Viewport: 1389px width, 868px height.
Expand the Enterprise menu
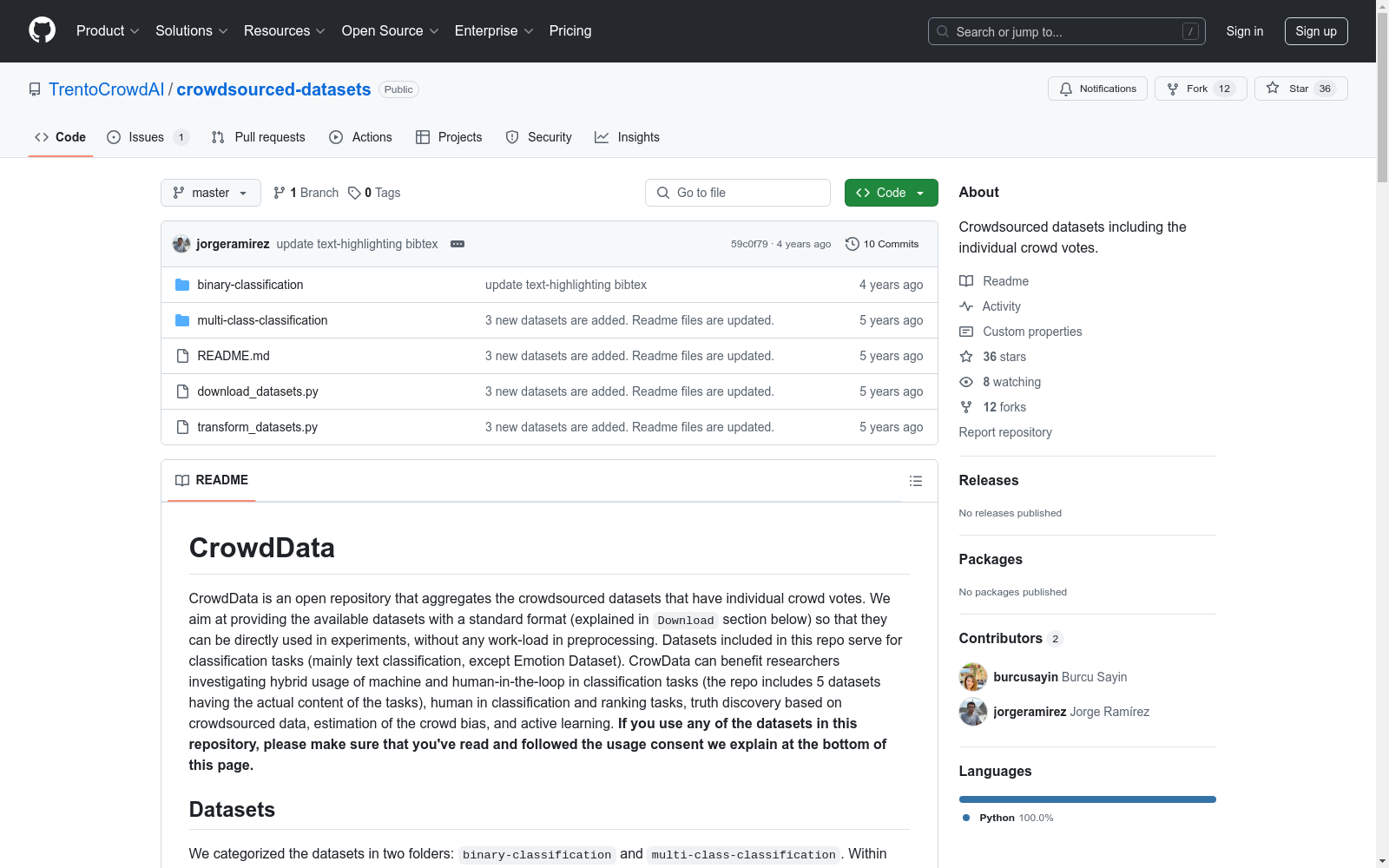(x=493, y=30)
